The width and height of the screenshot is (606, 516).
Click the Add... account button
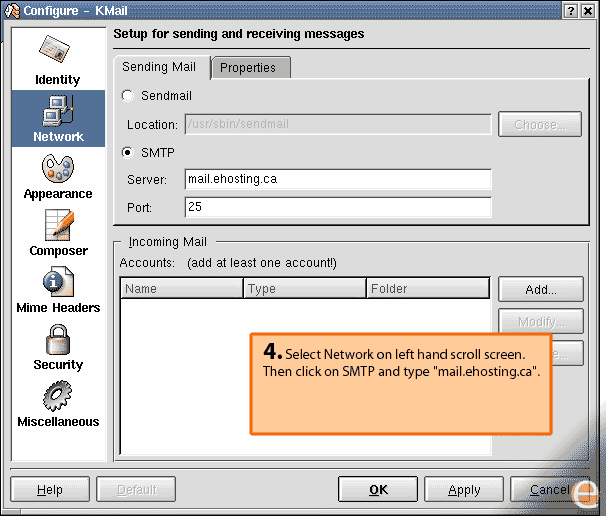tap(540, 289)
